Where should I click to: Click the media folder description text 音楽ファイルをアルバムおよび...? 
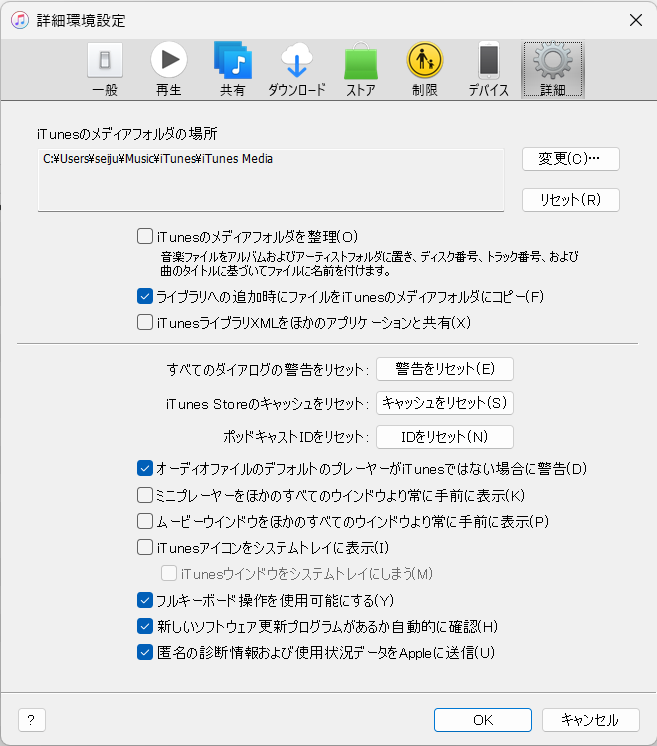369,264
